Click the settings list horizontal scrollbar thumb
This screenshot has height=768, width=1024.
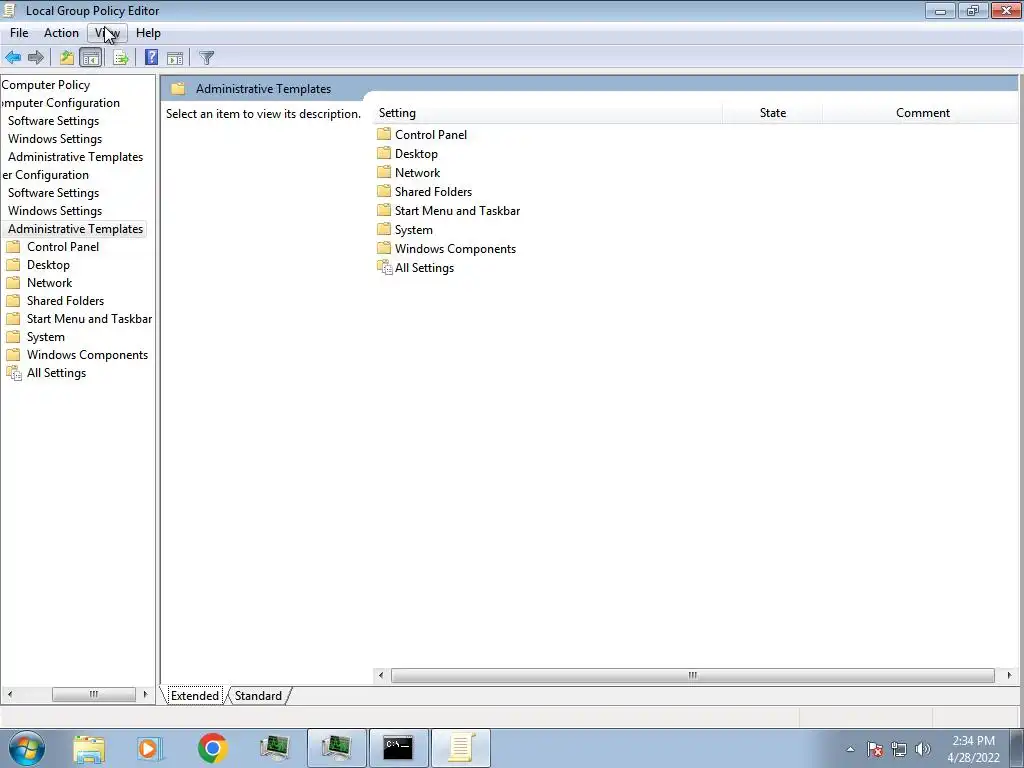point(692,675)
